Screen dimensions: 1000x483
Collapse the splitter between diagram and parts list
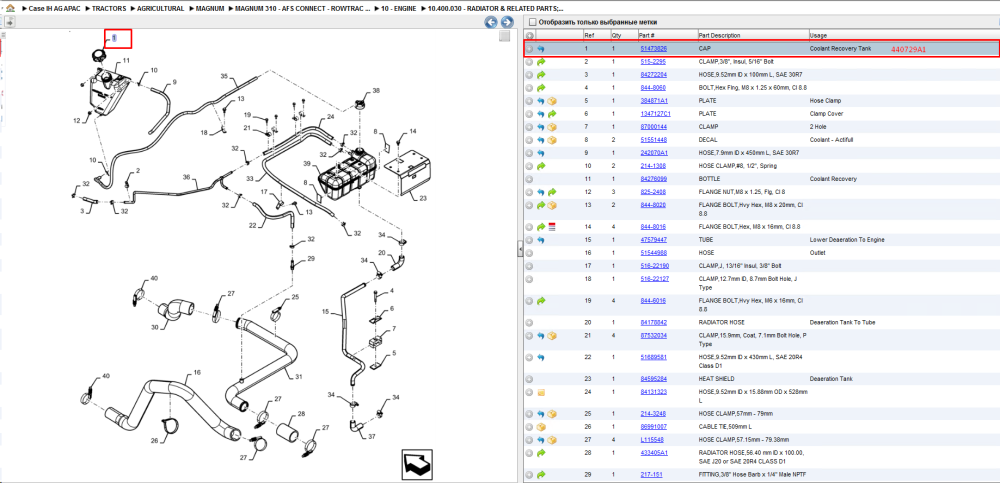coord(520,249)
